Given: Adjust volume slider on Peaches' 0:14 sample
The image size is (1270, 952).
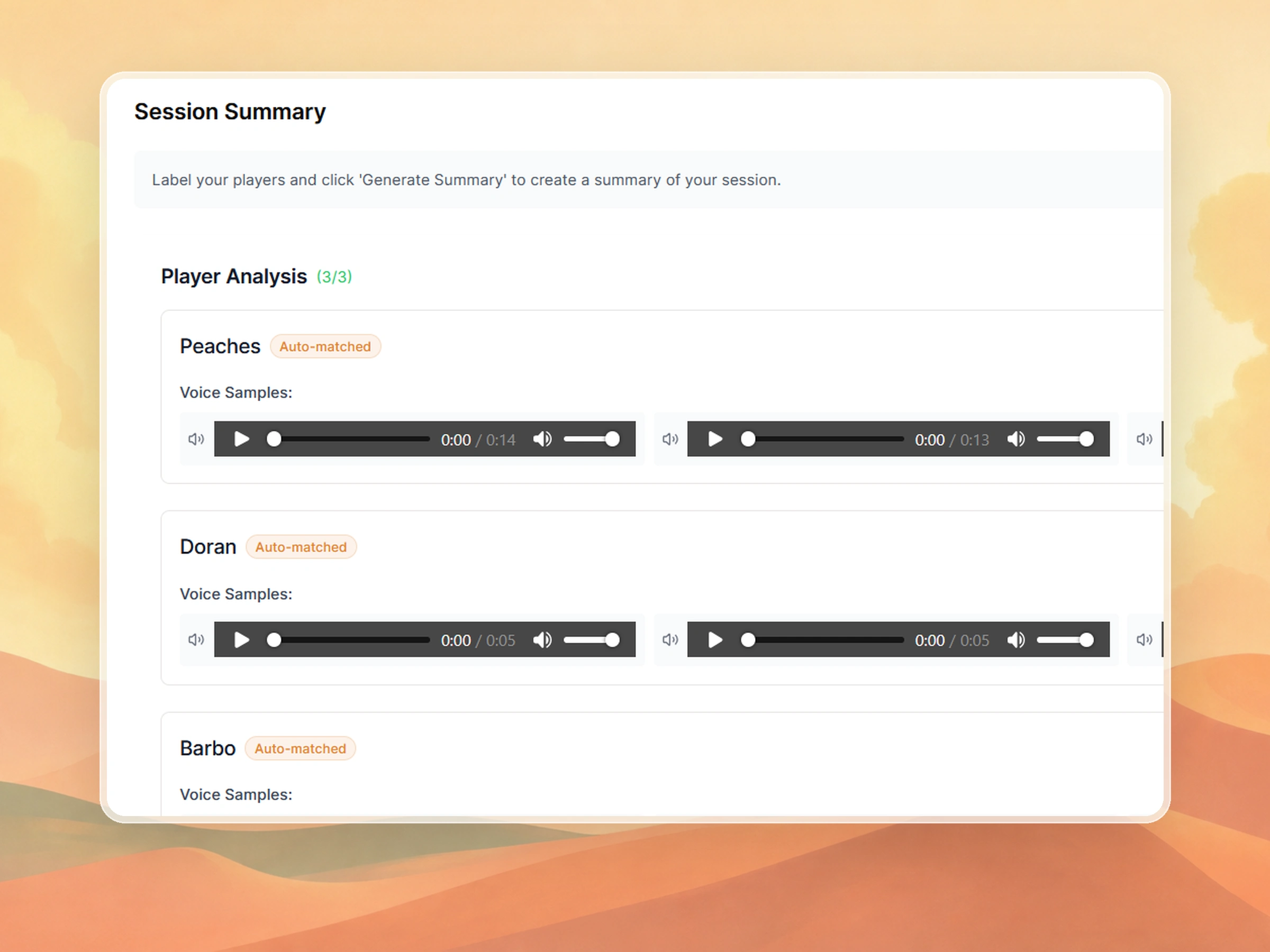Looking at the screenshot, I should 592,440.
